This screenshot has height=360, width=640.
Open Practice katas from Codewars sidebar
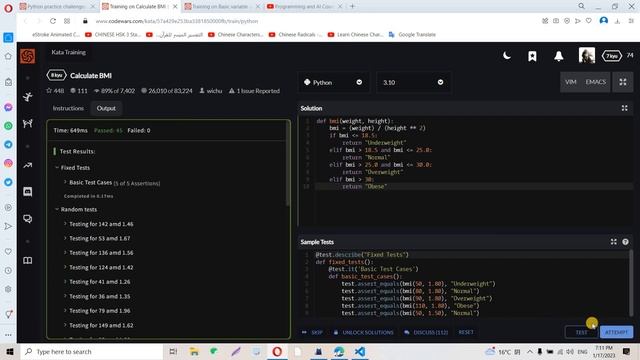(x=27, y=97)
